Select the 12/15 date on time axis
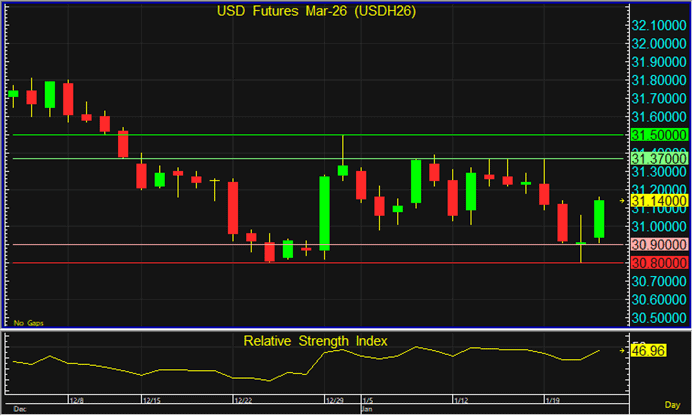 [151, 401]
